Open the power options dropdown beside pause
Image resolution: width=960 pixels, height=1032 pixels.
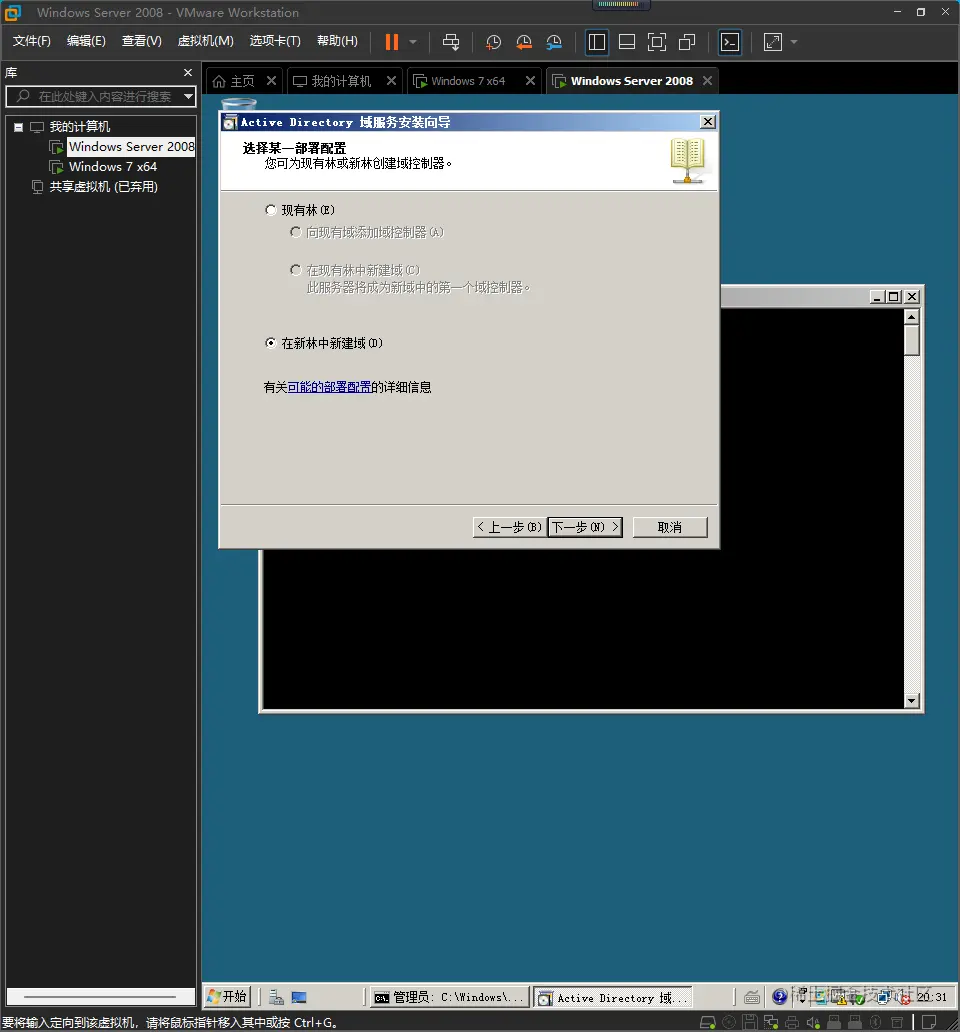tap(413, 42)
